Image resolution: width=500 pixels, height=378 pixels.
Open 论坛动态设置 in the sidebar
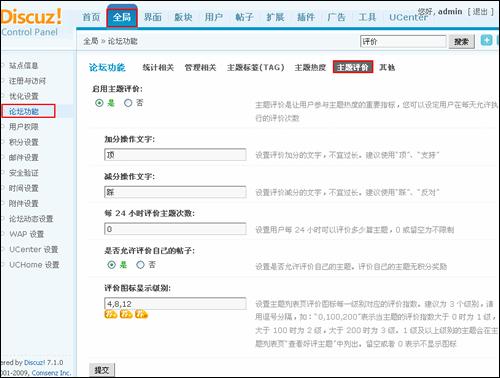(x=31, y=219)
